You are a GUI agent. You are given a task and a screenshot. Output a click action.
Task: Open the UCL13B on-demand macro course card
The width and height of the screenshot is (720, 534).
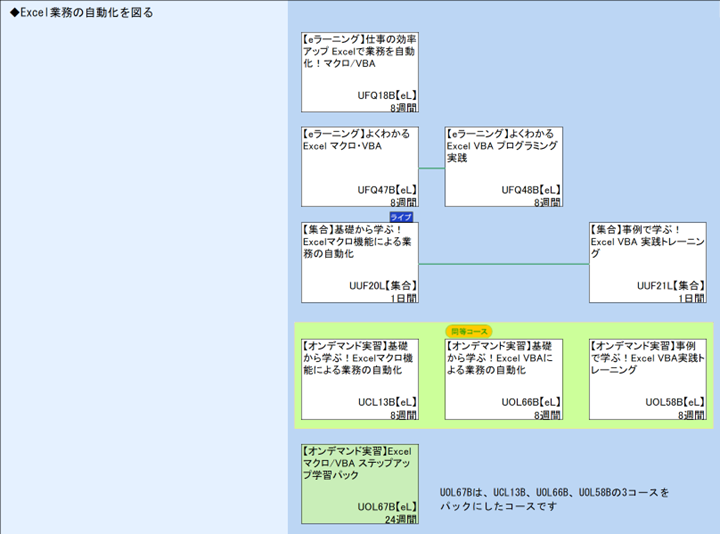pyautogui.click(x=360, y=379)
